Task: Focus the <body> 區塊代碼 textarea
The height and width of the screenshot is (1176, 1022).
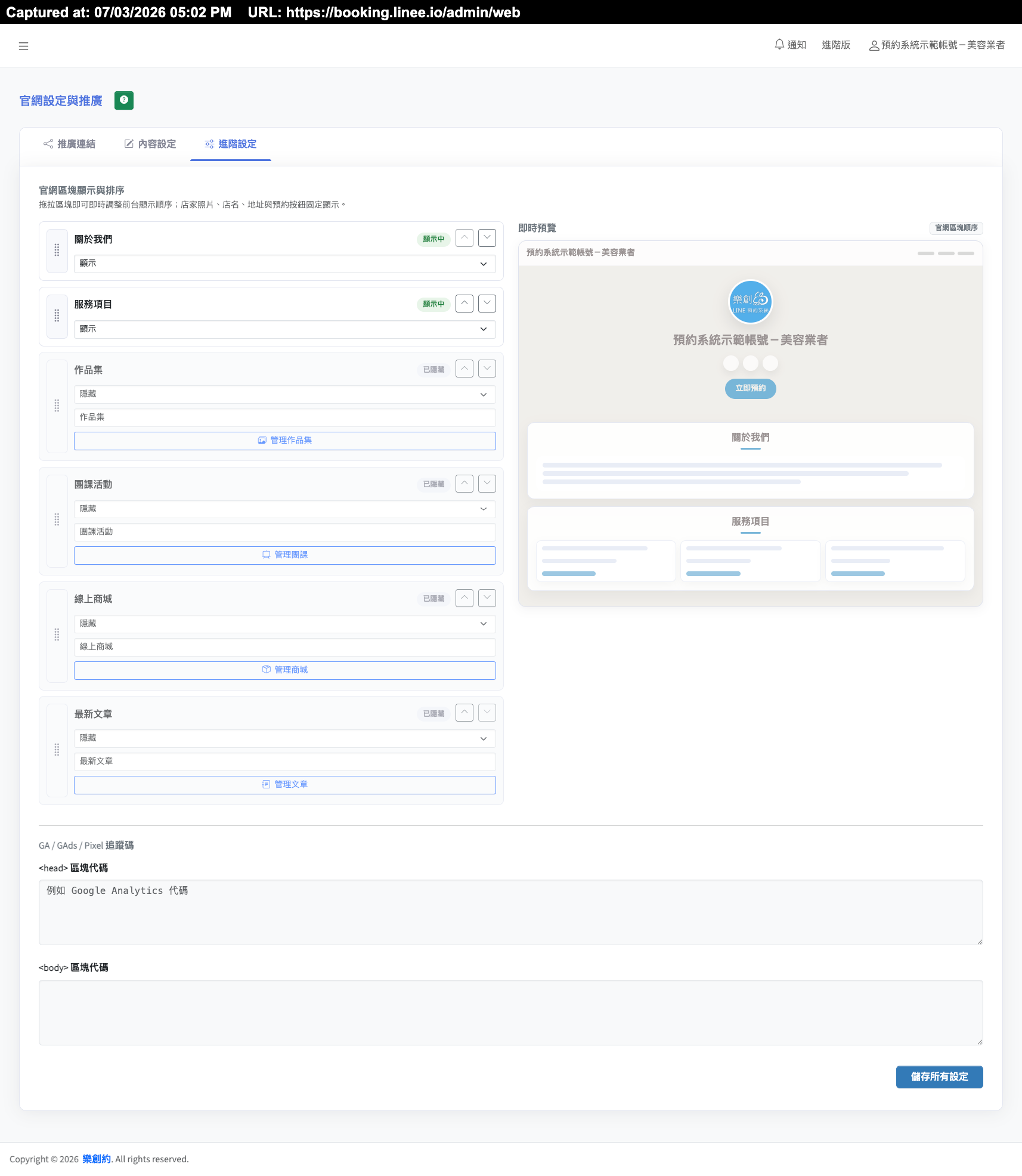Action: 511,1013
